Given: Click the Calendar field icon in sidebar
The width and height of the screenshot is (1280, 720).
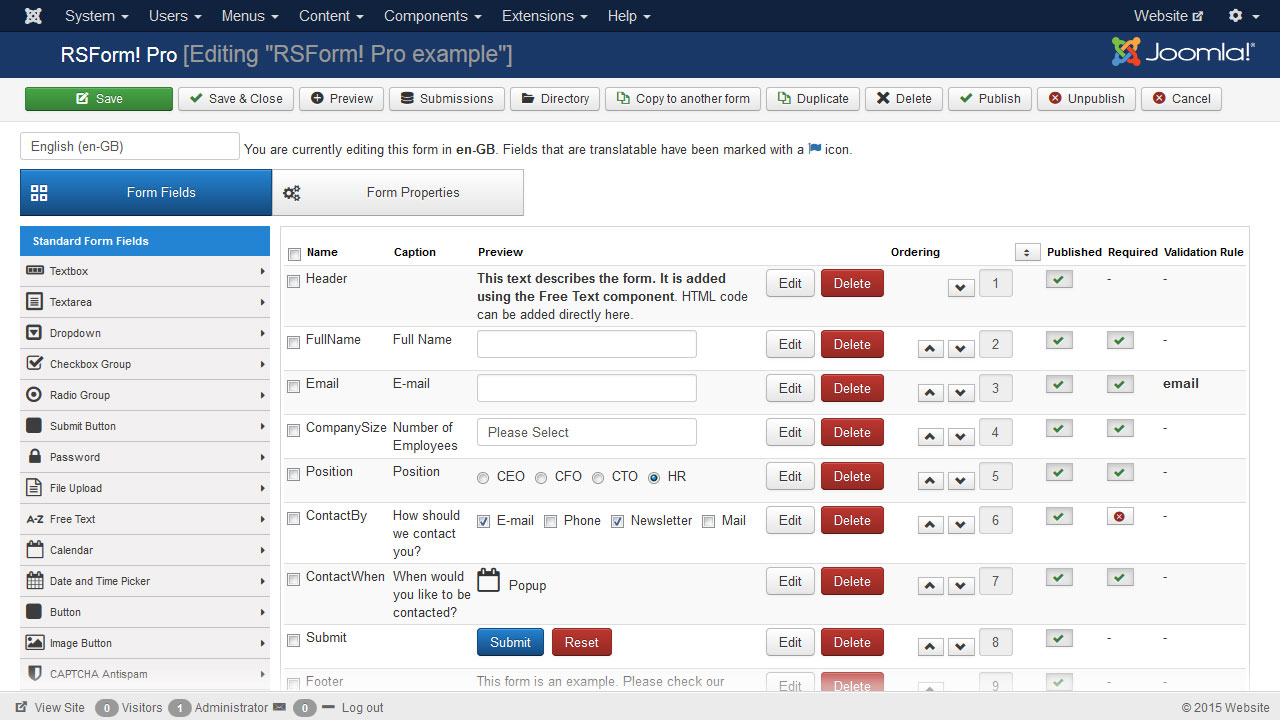Looking at the screenshot, I should click(35, 549).
